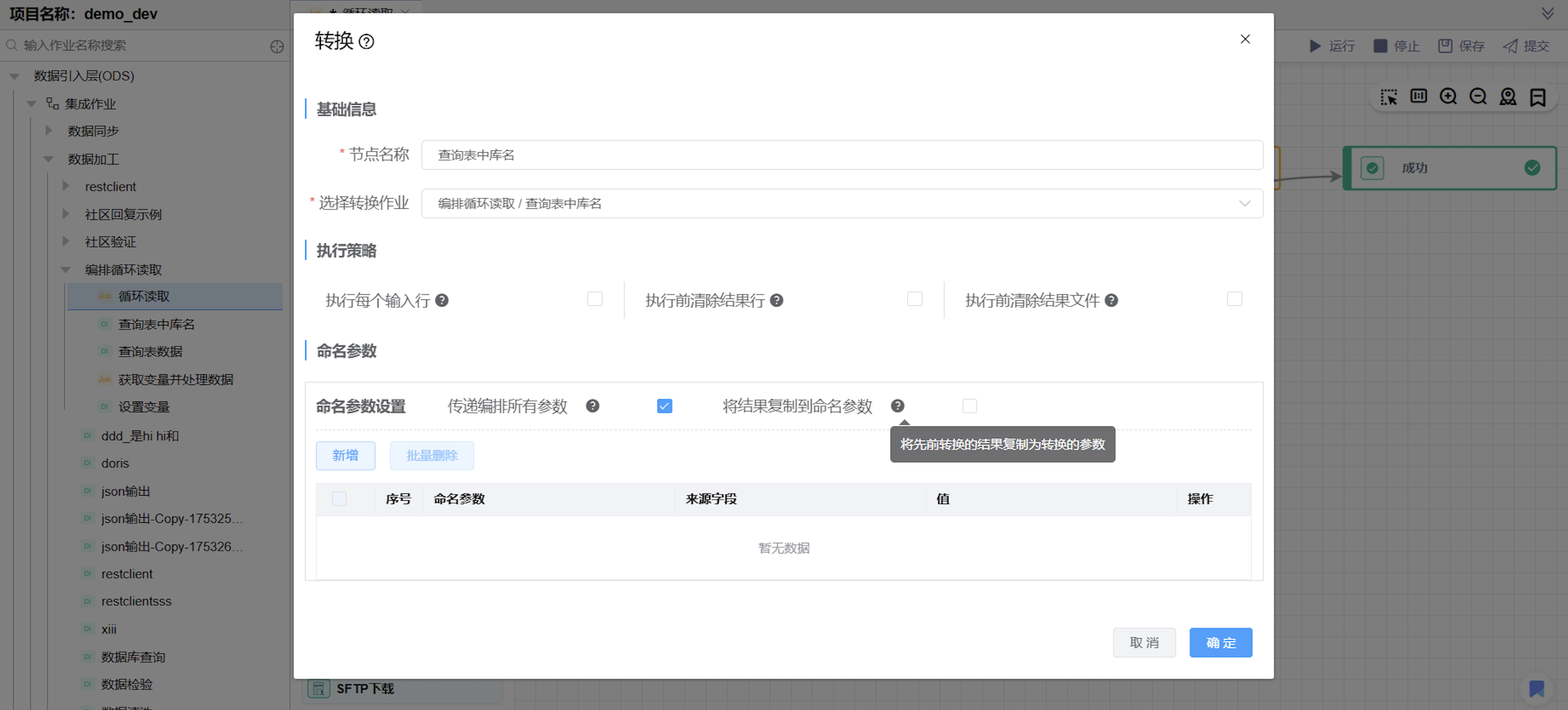Open 查询表数据 from the sidebar tree
The width and height of the screenshot is (1568, 710).
(150, 352)
